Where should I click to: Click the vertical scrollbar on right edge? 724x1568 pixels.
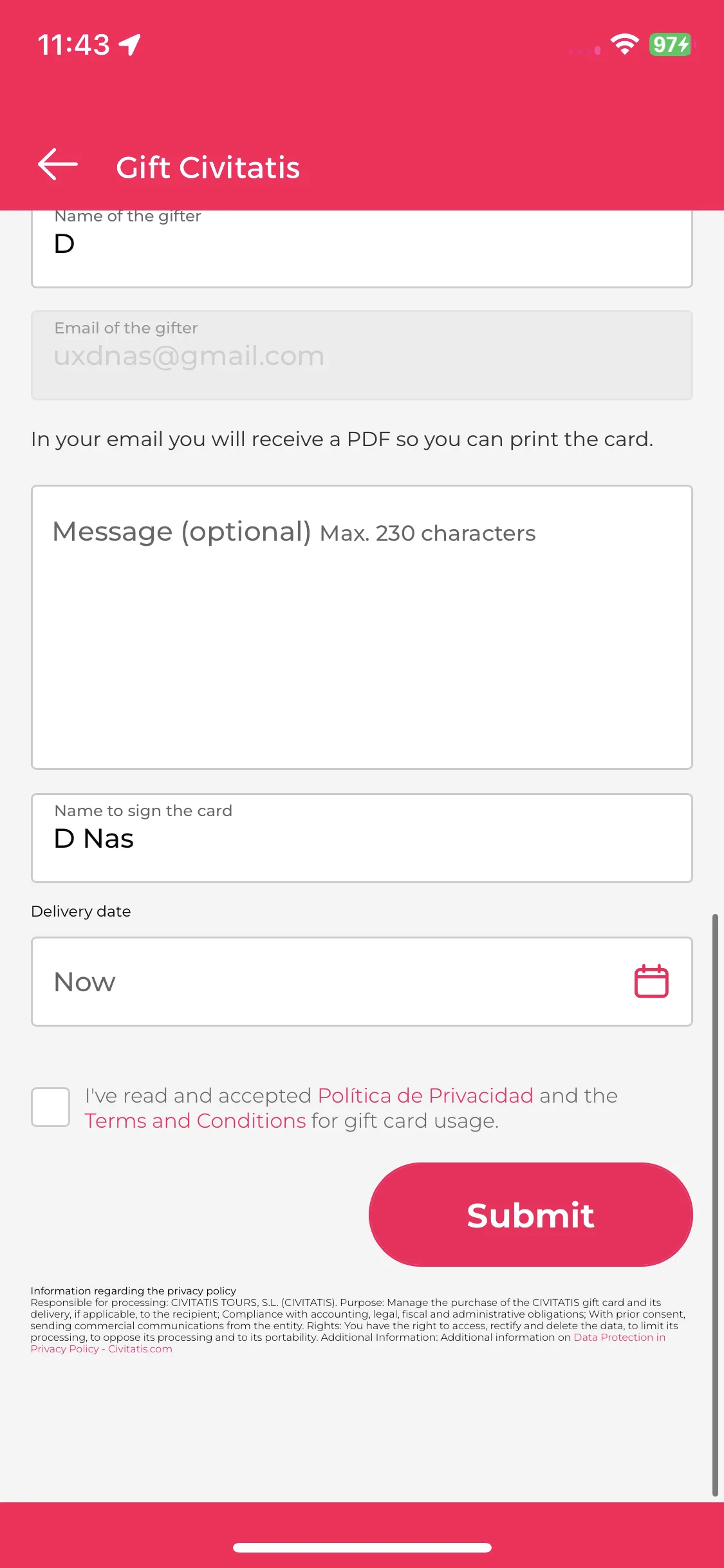(715, 1204)
